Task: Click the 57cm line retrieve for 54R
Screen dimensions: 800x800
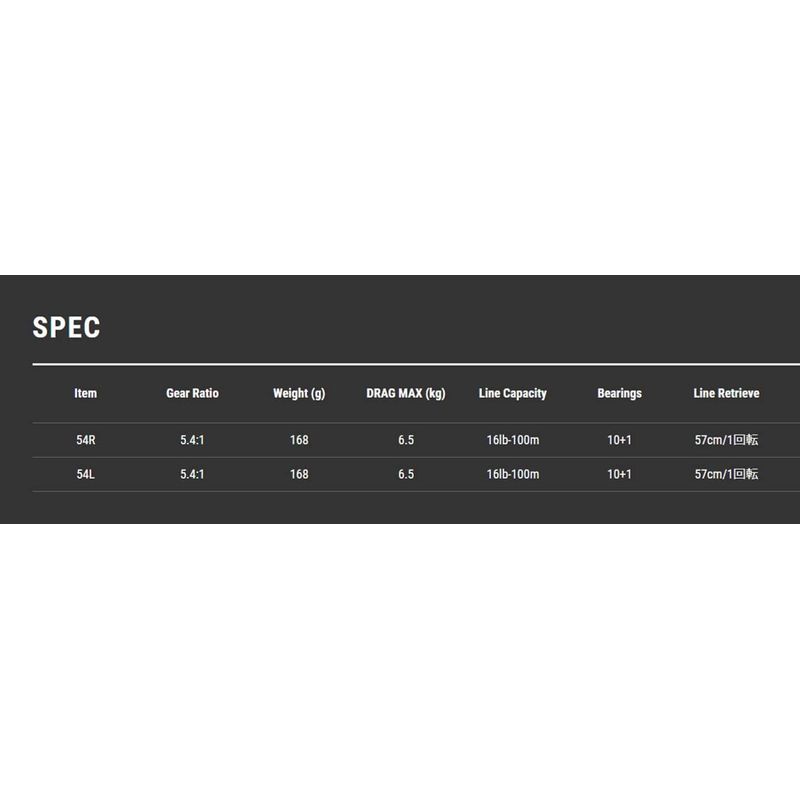Action: coord(726,440)
